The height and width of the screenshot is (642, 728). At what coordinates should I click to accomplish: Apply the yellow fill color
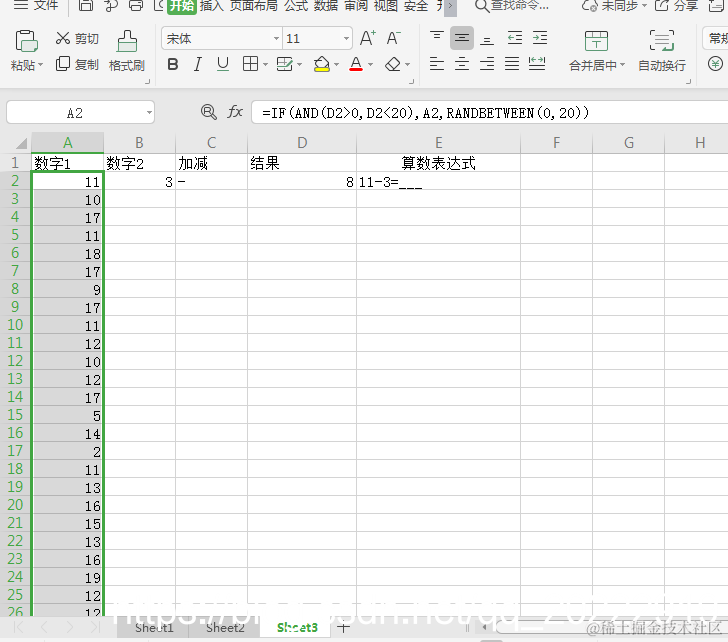click(x=322, y=64)
